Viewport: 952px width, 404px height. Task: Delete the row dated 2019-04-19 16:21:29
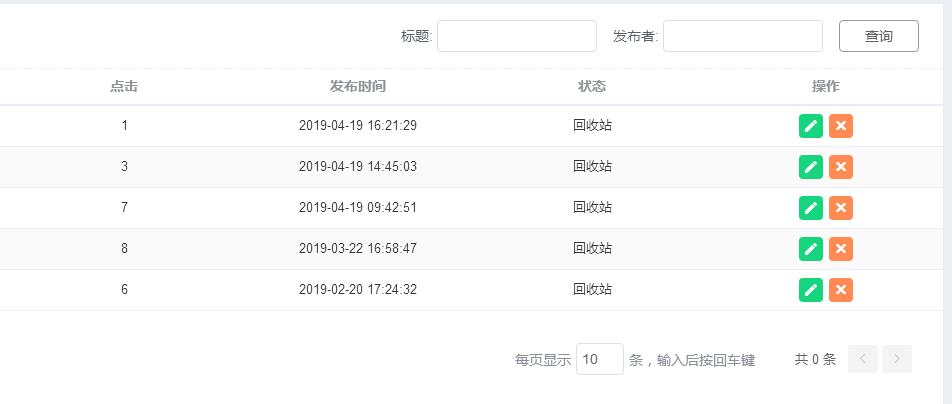coord(841,126)
